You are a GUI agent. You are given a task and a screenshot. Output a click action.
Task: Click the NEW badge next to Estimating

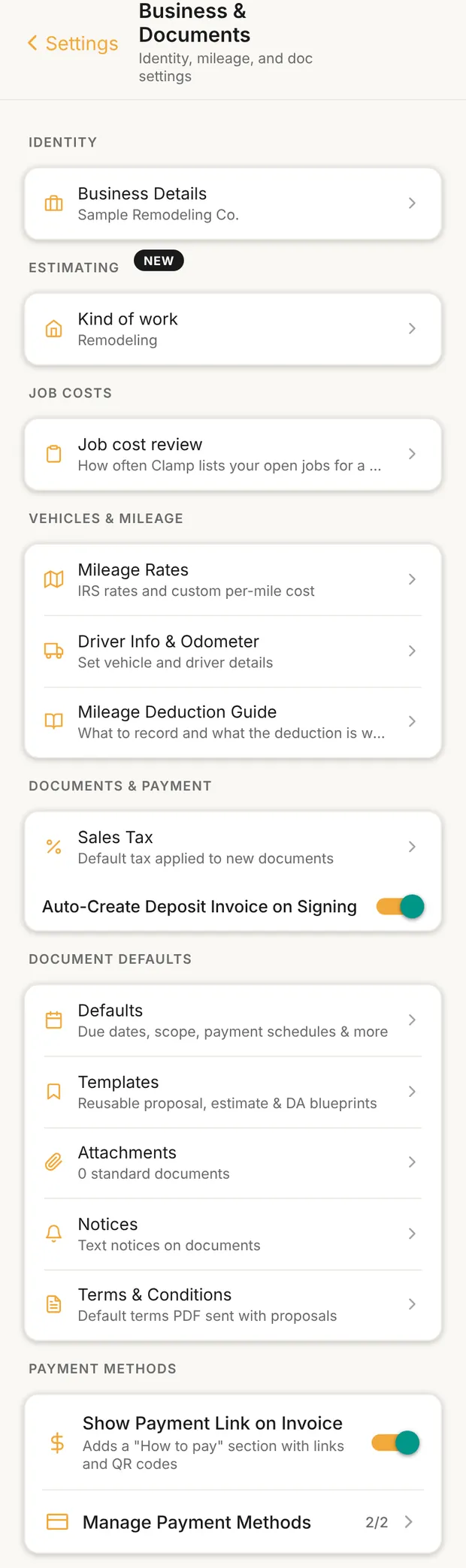(x=159, y=261)
